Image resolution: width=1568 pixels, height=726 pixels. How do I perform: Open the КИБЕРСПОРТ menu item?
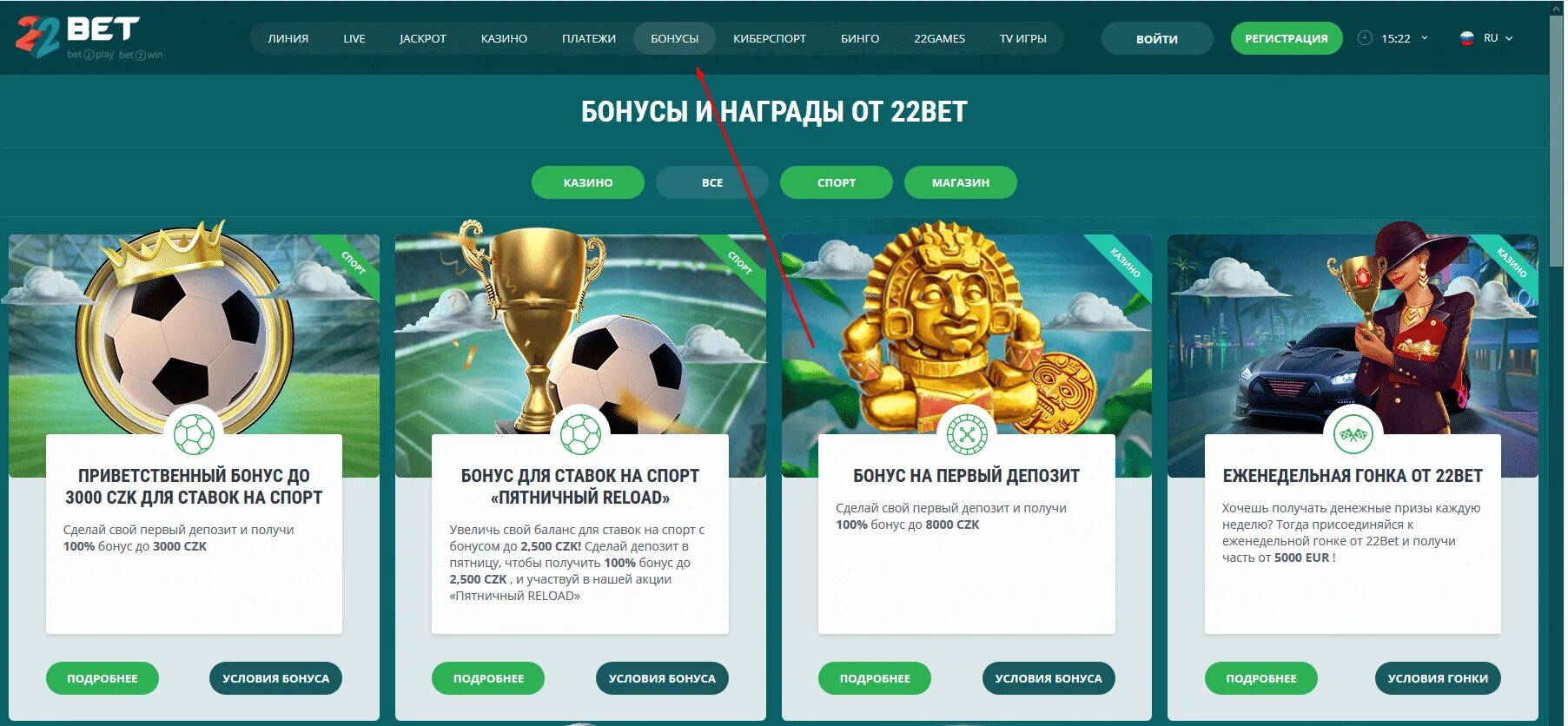click(770, 38)
